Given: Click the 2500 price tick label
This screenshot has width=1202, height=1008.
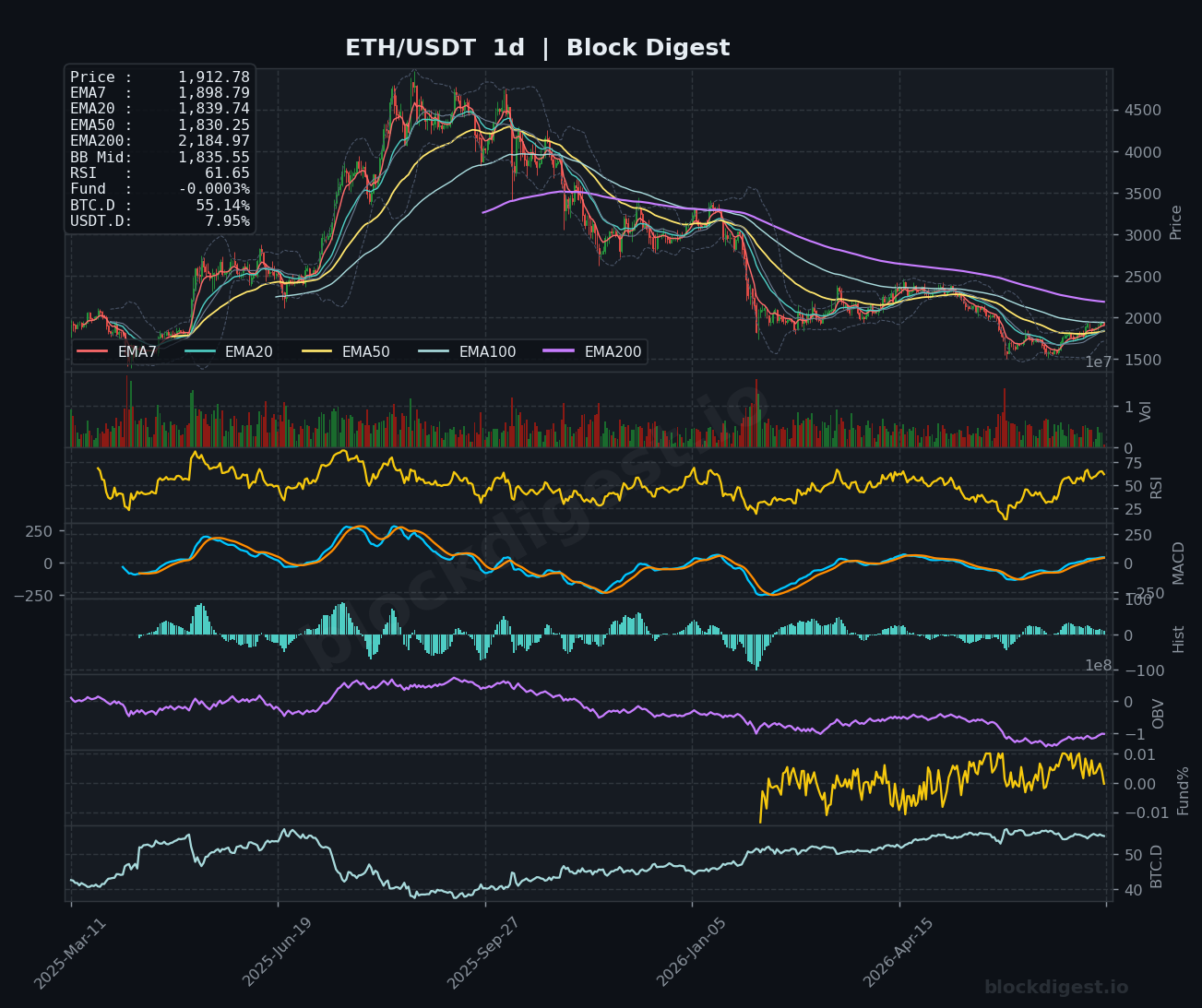Looking at the screenshot, I should (x=1141, y=277).
